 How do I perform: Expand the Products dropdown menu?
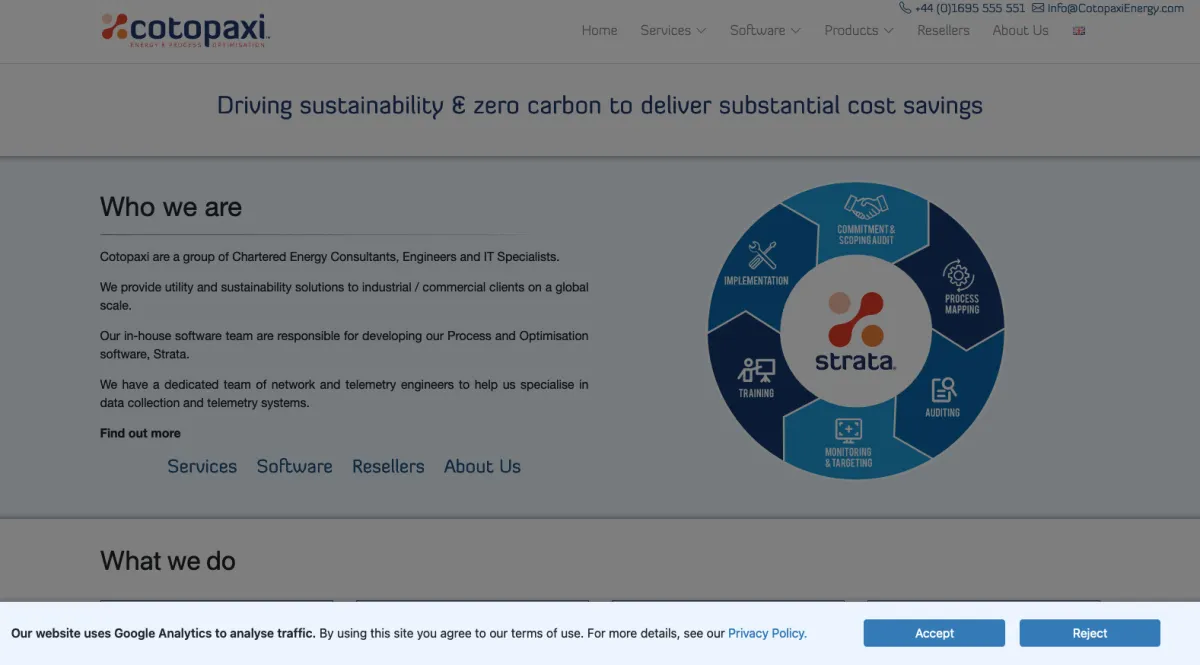pyautogui.click(x=859, y=31)
